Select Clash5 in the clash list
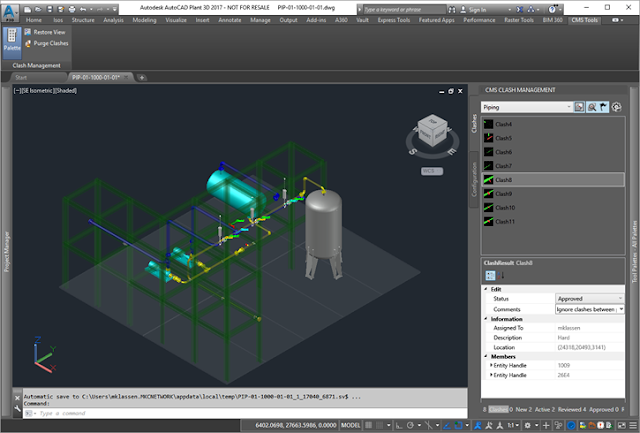 504,138
